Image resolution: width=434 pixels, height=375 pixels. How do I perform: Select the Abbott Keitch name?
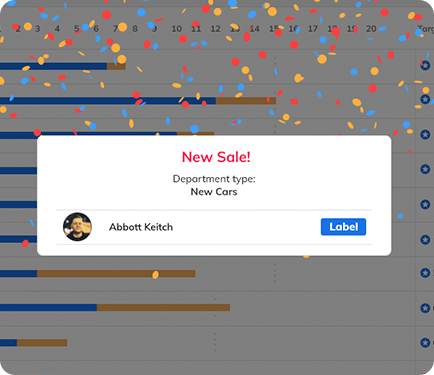point(141,227)
